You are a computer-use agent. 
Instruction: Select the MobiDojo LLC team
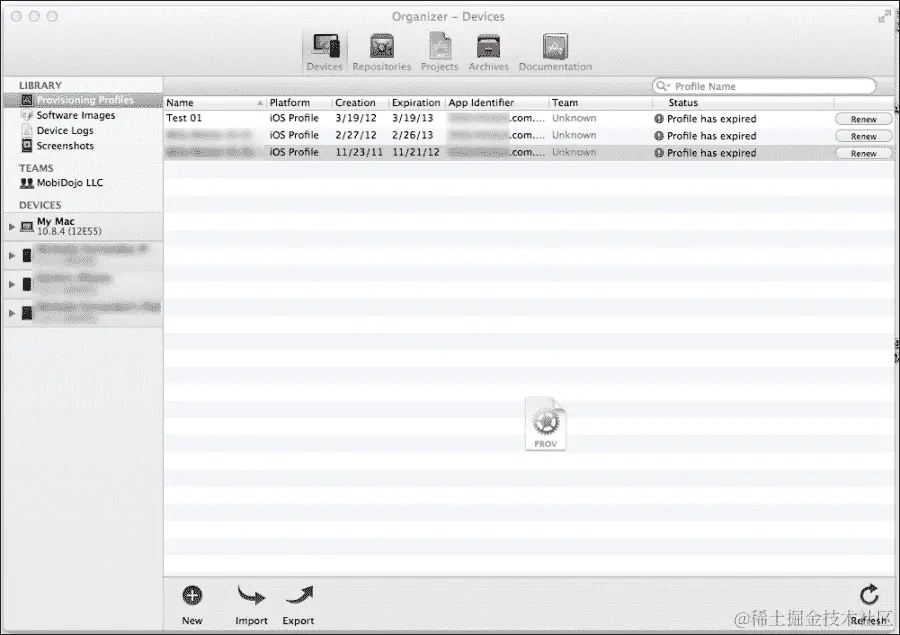[x=69, y=183]
